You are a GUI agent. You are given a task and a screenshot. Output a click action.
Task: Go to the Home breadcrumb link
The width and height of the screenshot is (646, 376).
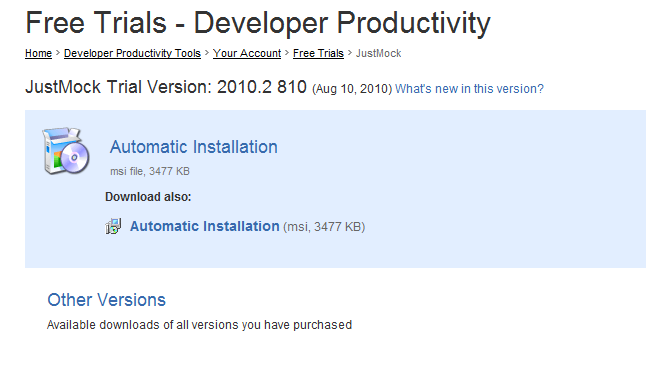coord(38,54)
